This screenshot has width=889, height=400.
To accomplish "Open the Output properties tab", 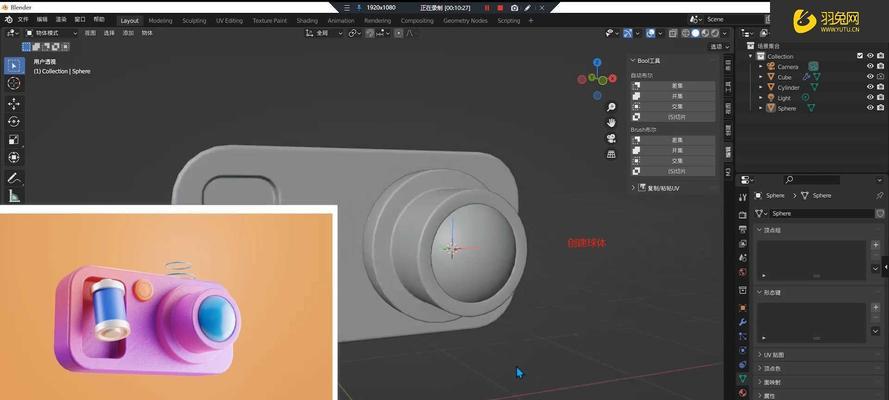I will pos(743,229).
